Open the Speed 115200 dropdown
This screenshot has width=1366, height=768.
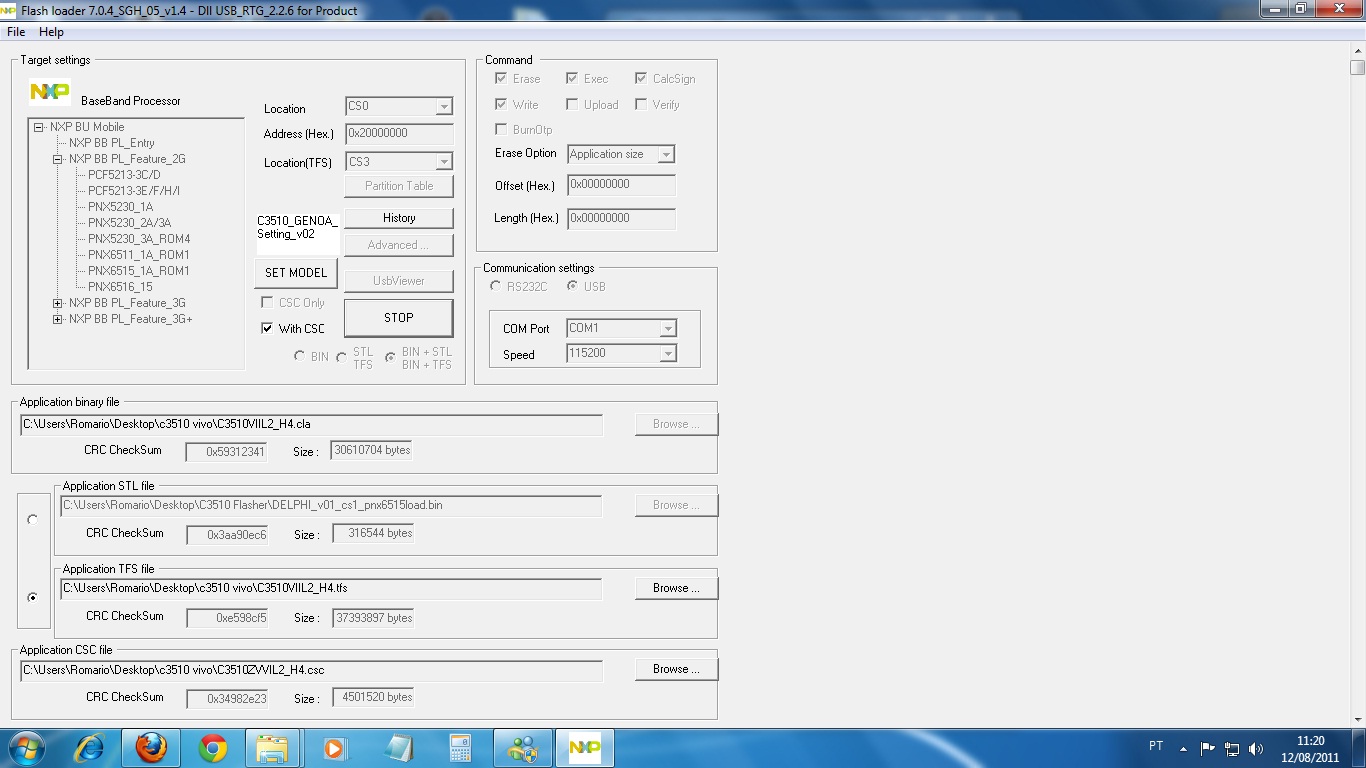[x=668, y=353]
